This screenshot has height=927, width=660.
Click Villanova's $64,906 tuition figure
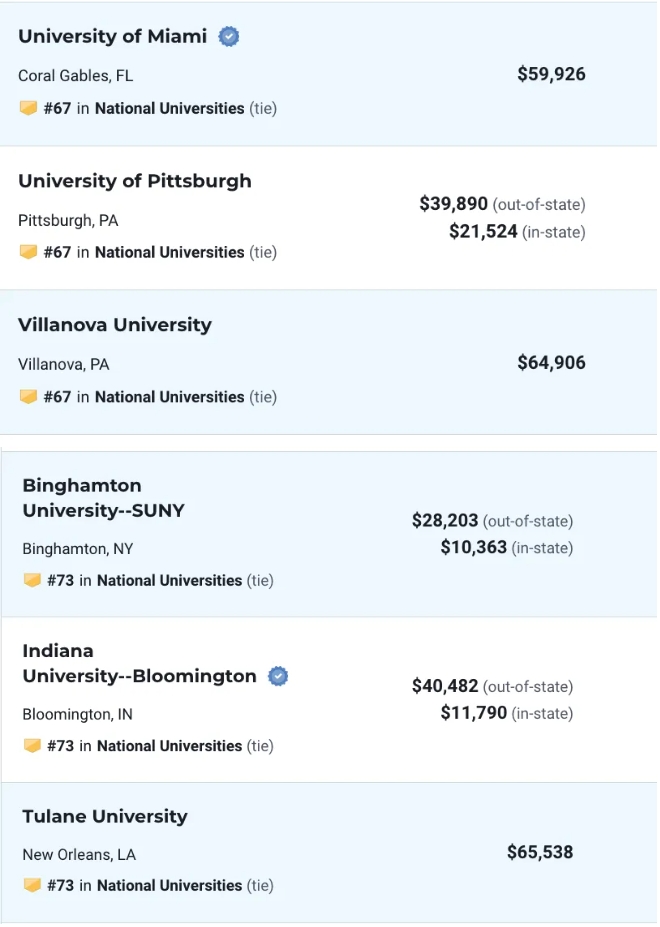click(551, 363)
